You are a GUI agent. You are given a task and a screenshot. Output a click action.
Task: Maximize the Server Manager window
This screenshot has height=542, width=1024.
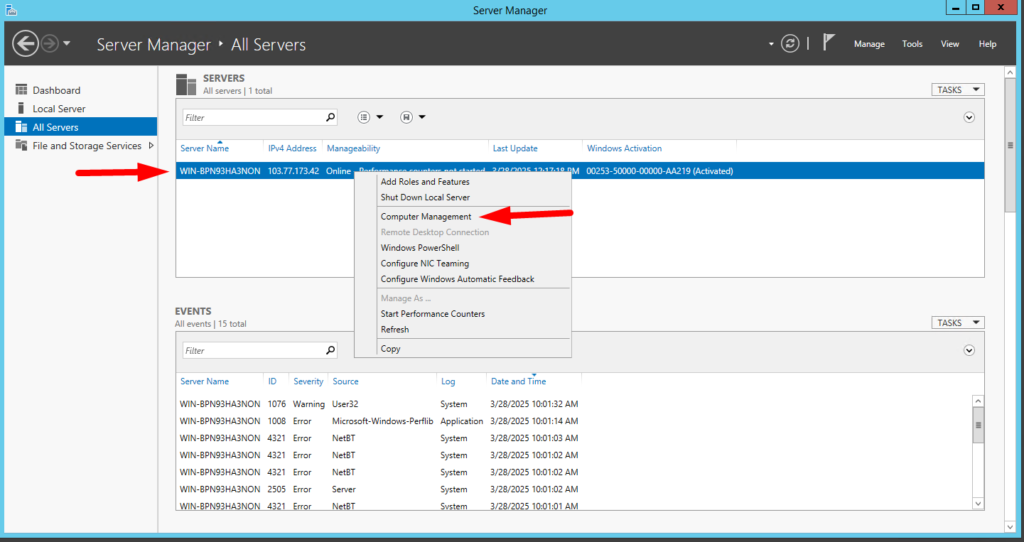[x=975, y=7]
